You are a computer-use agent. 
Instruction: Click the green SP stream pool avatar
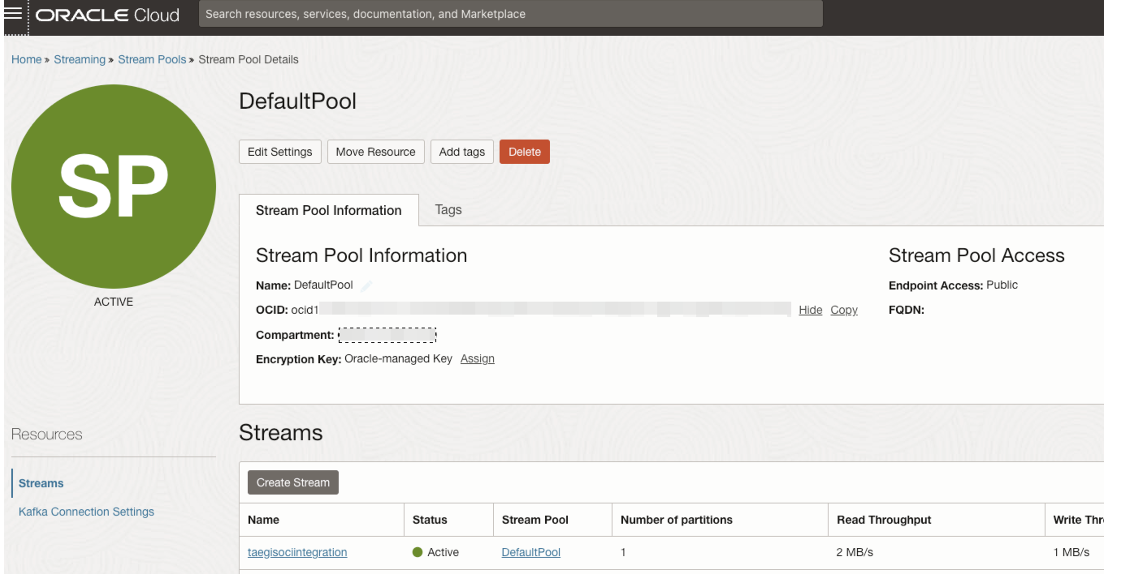pyautogui.click(x=114, y=187)
